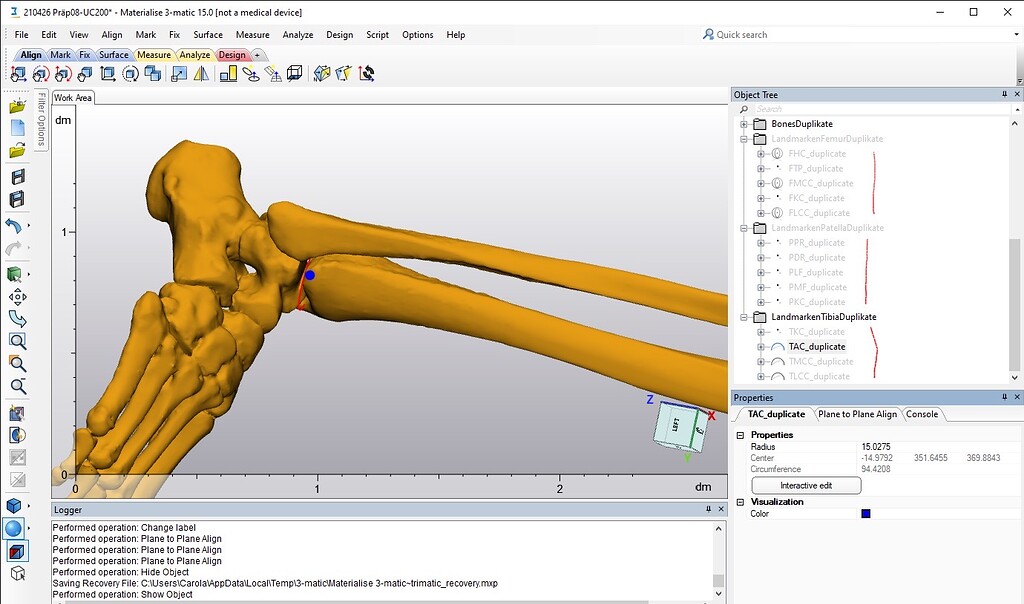Click the blue cube icon in left toolbar

(x=14, y=506)
